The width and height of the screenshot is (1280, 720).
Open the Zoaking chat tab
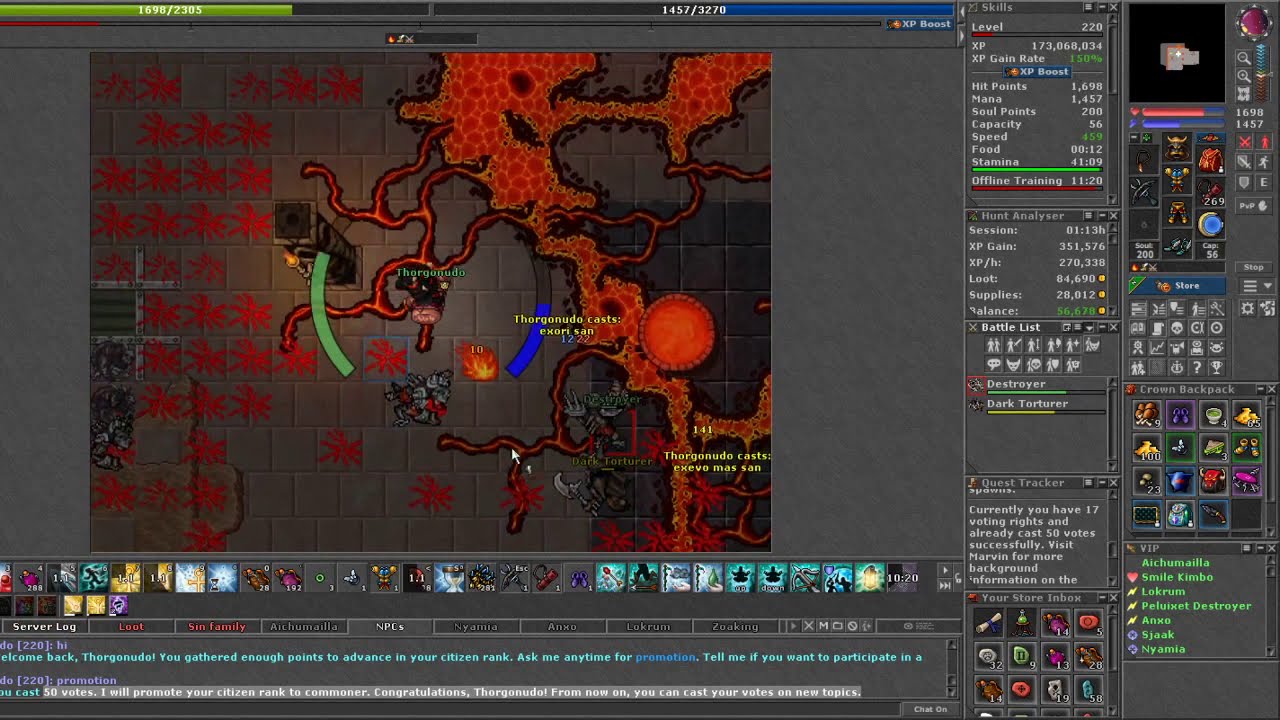pos(735,626)
